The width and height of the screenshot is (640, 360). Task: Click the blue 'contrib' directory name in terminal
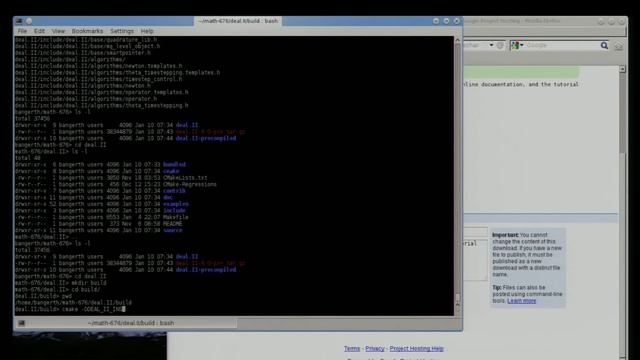coord(174,191)
